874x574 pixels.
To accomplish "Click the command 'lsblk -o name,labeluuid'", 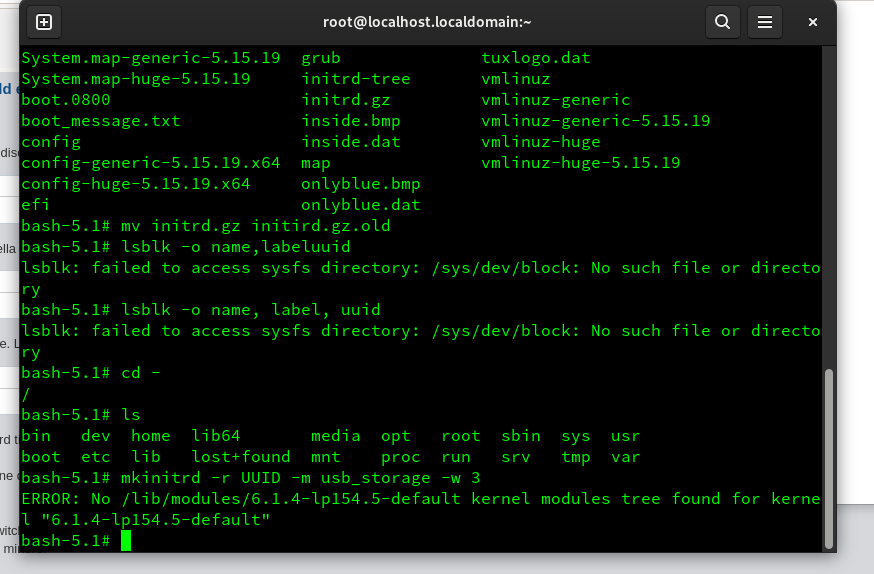I will coord(236,247).
